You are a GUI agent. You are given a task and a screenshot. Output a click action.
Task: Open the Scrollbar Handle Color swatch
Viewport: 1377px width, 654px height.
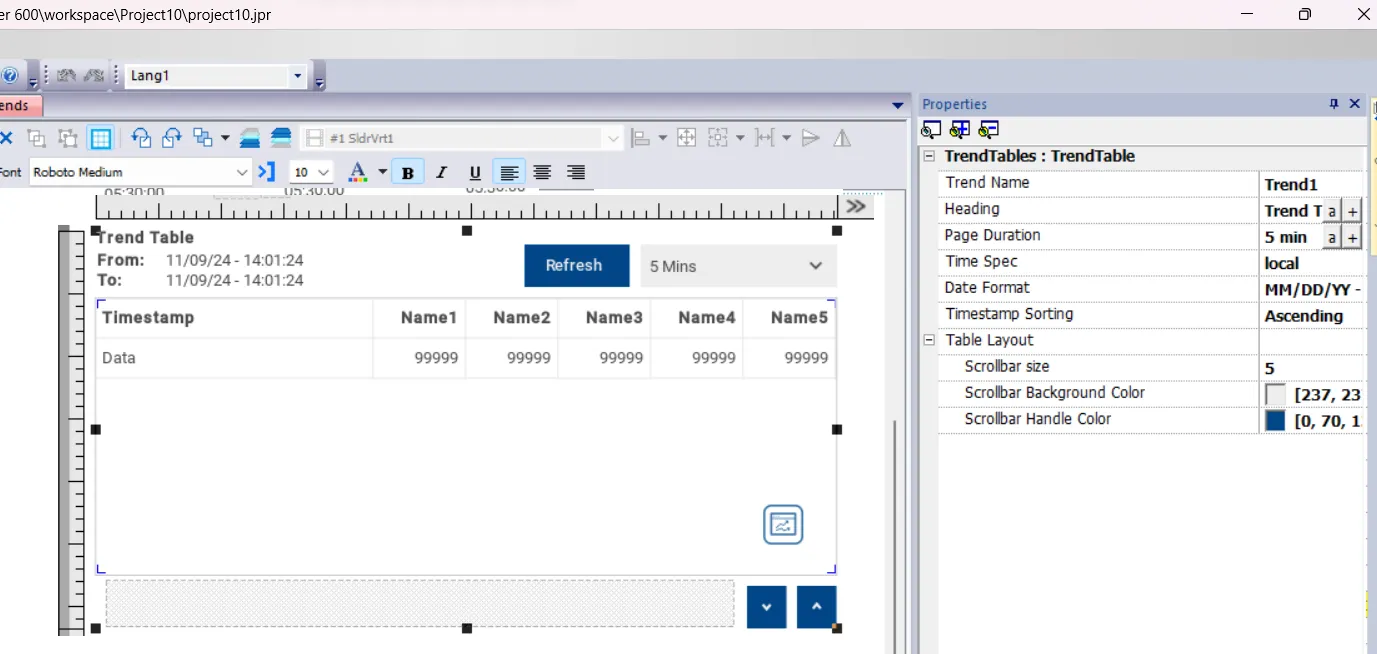1274,420
